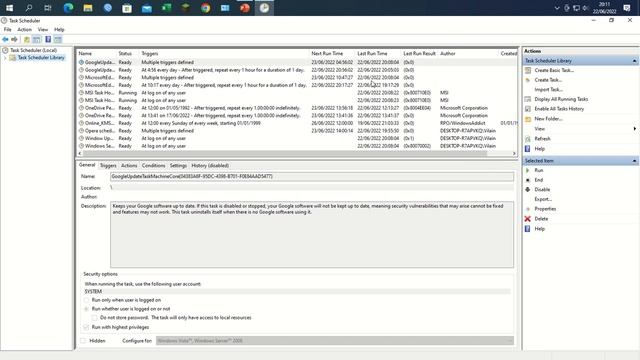
Task: Open the taskbar search icon
Action: [29, 8]
